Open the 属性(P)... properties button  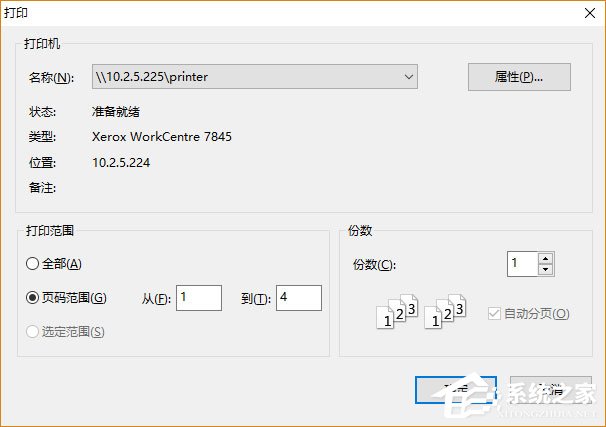coord(519,77)
